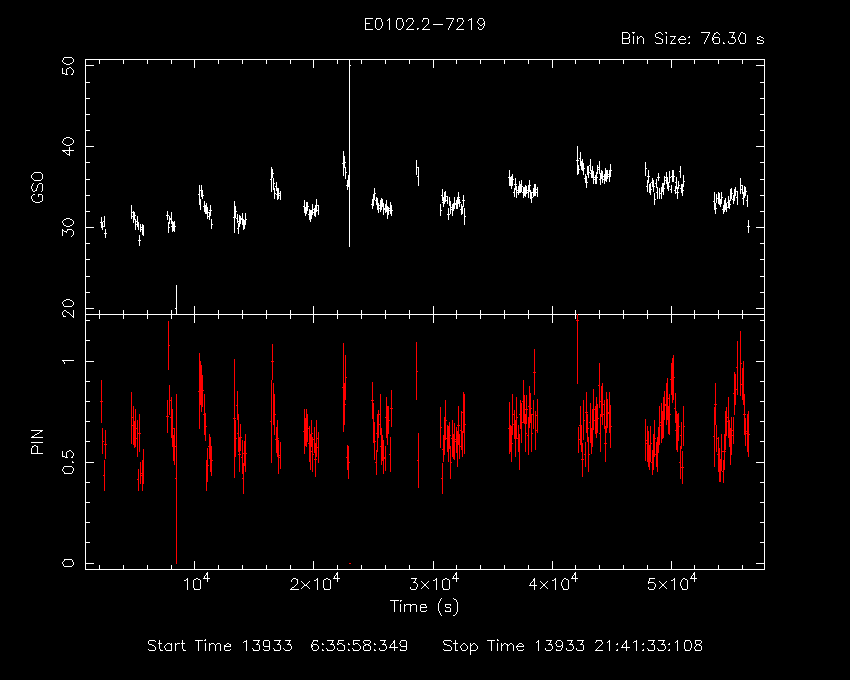Click the GSO axis label
This screenshot has height=680, width=850.
[x=37, y=188]
